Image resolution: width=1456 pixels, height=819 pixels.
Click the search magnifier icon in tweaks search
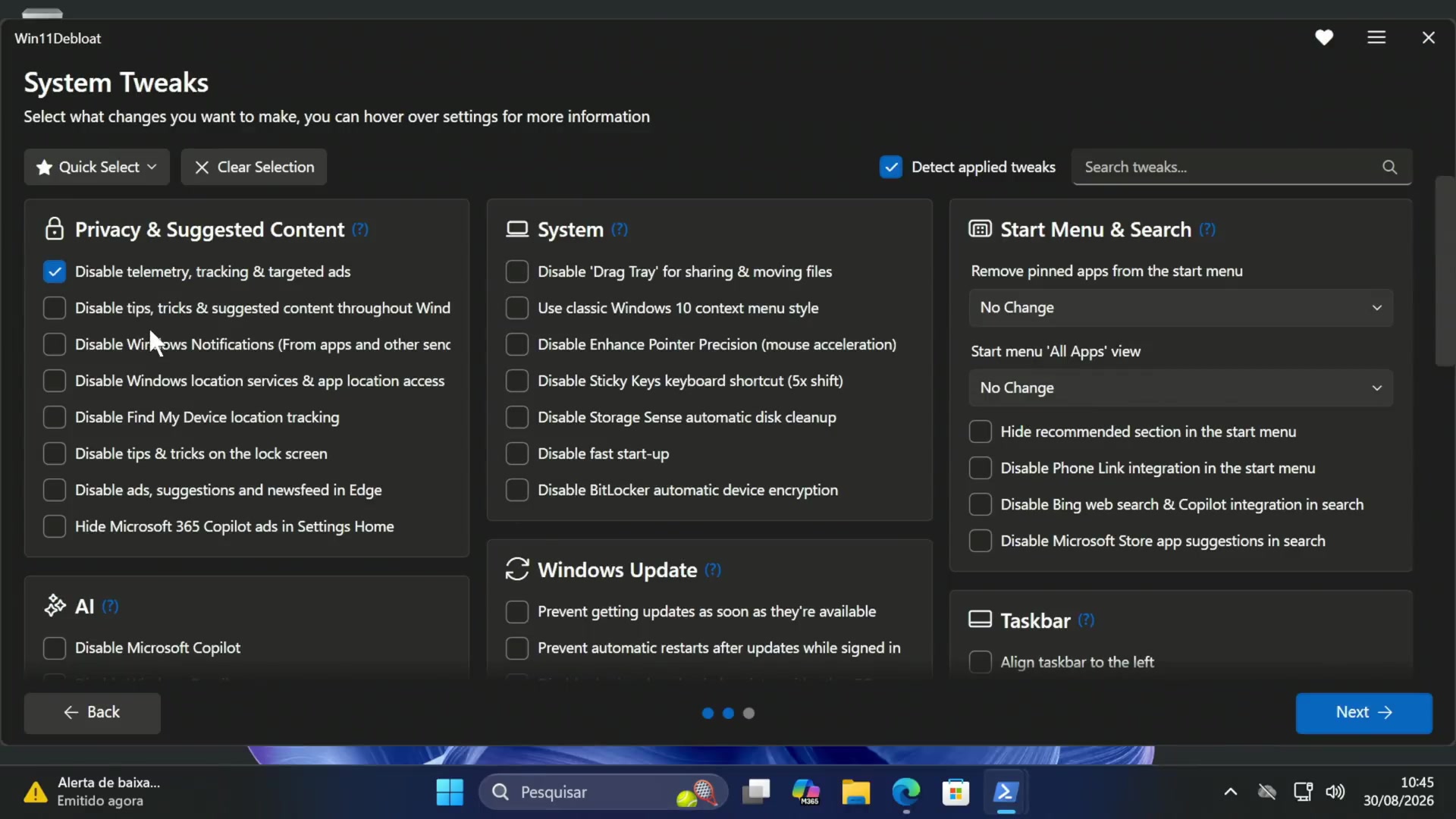coord(1389,167)
